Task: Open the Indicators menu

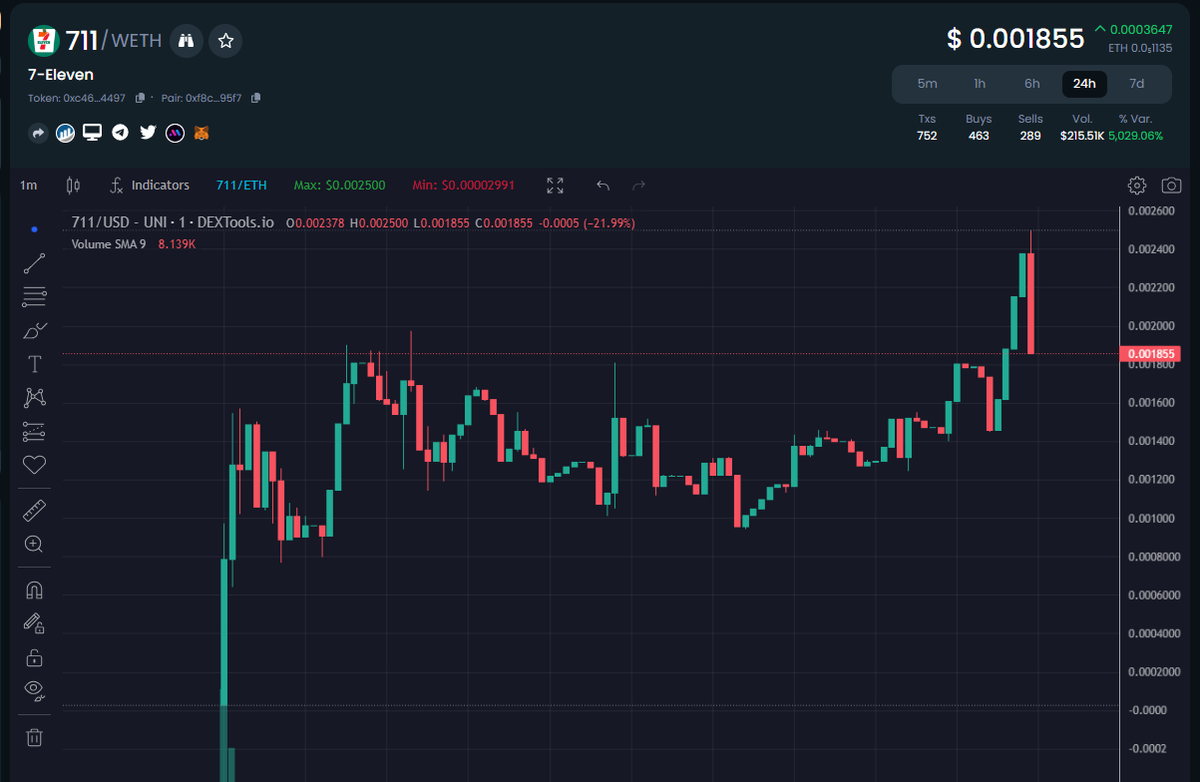Action: point(150,185)
